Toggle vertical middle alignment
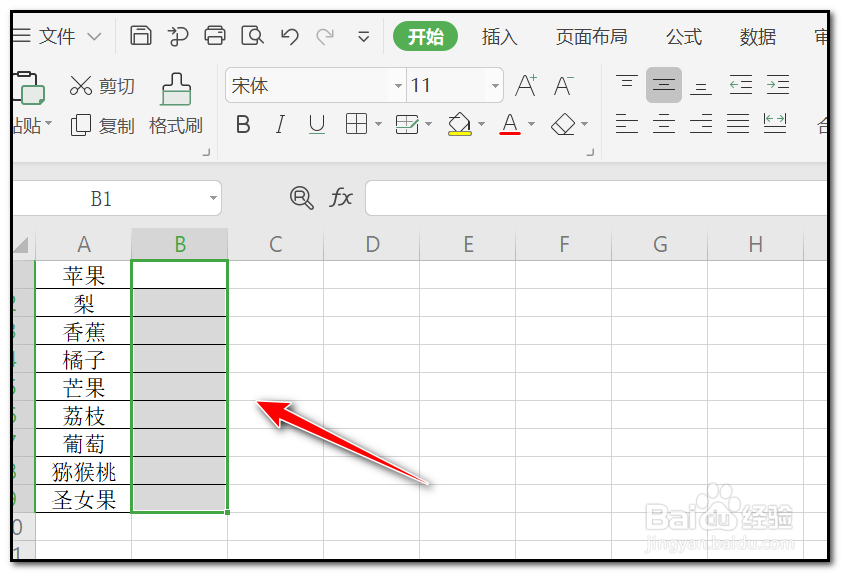The image size is (841, 573). [663, 85]
